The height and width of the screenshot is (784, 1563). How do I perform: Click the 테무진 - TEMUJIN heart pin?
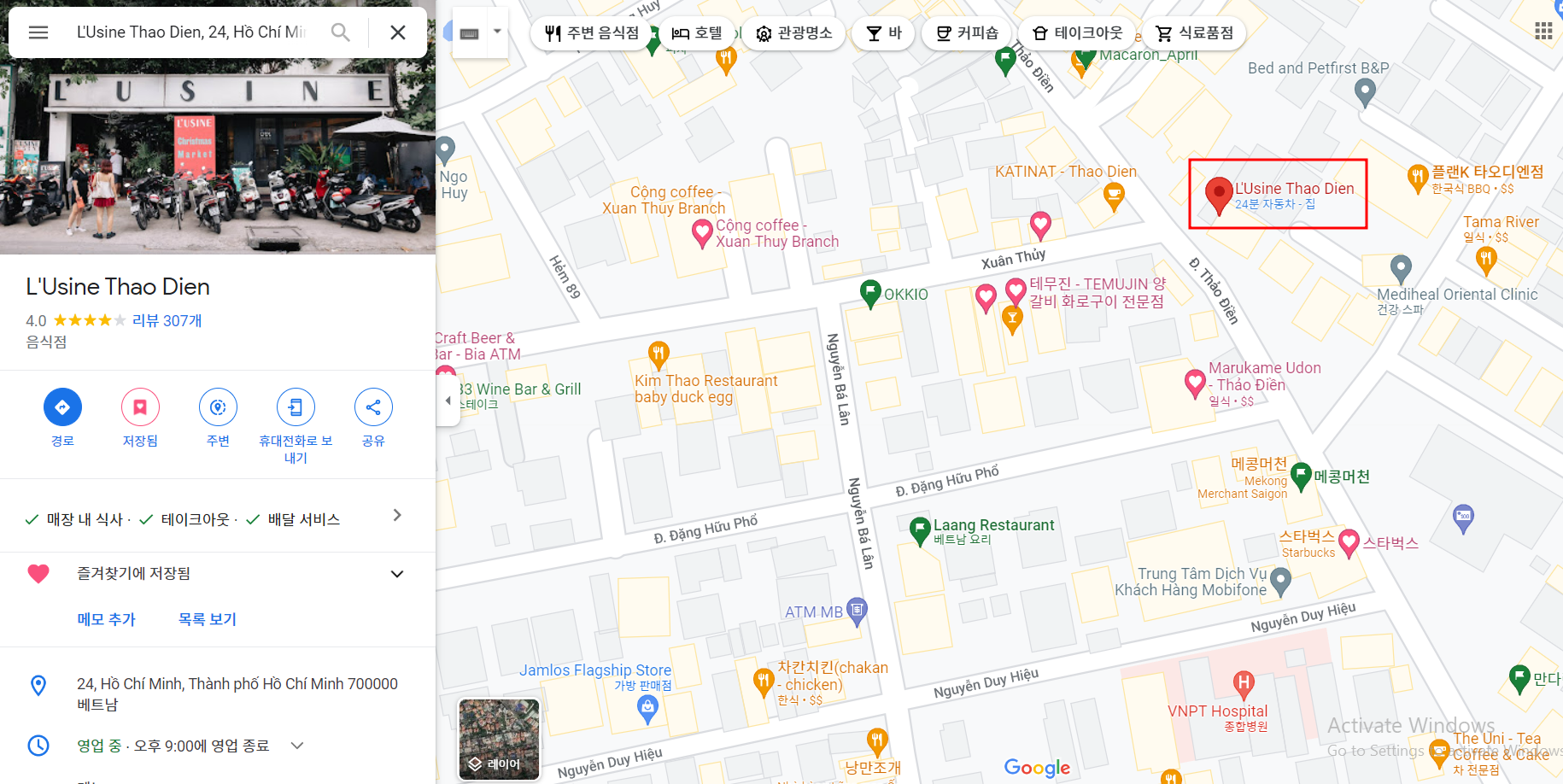1016,292
